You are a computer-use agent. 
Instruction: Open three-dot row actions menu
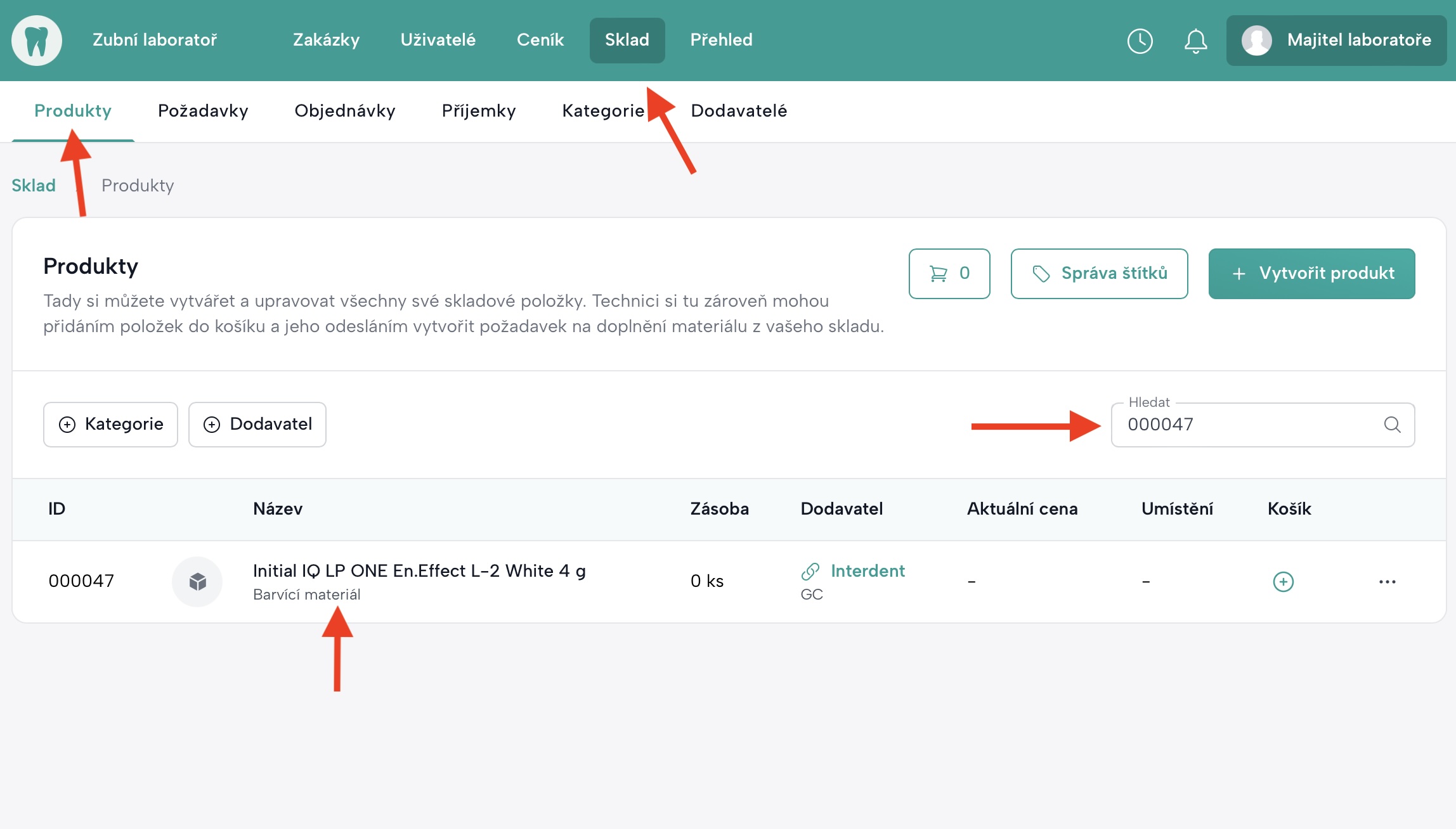tap(1387, 581)
